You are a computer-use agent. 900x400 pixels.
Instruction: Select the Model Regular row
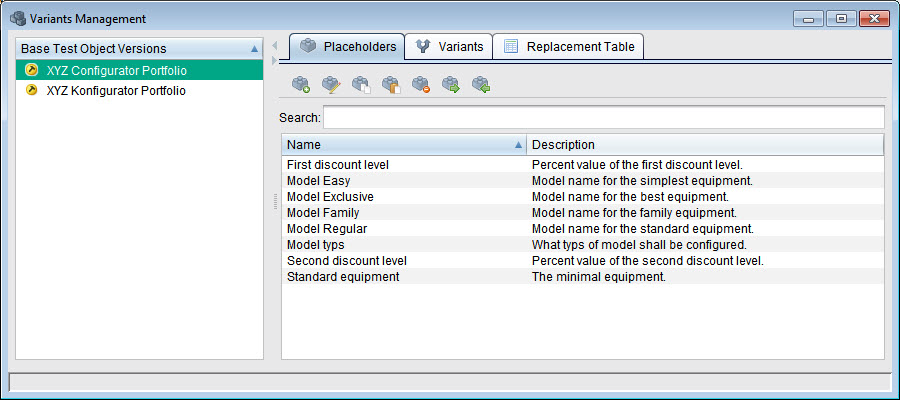coord(583,228)
